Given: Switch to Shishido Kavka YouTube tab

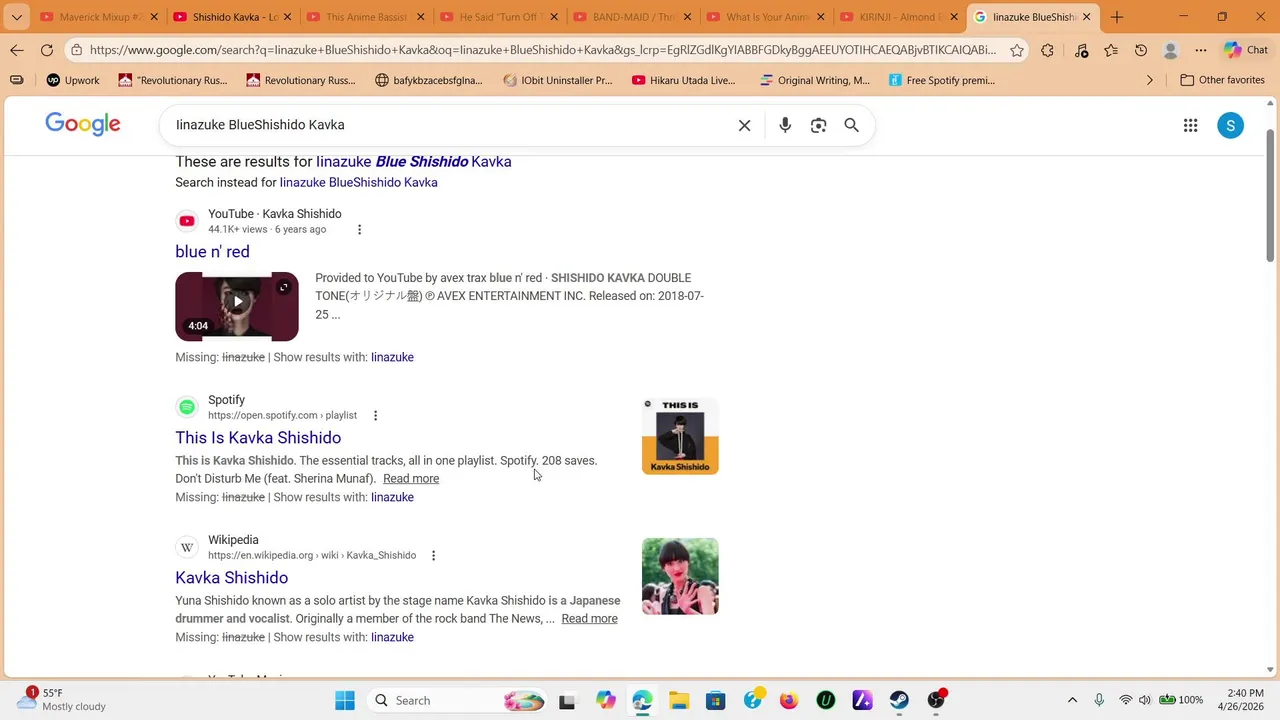Looking at the screenshot, I should pos(233,17).
